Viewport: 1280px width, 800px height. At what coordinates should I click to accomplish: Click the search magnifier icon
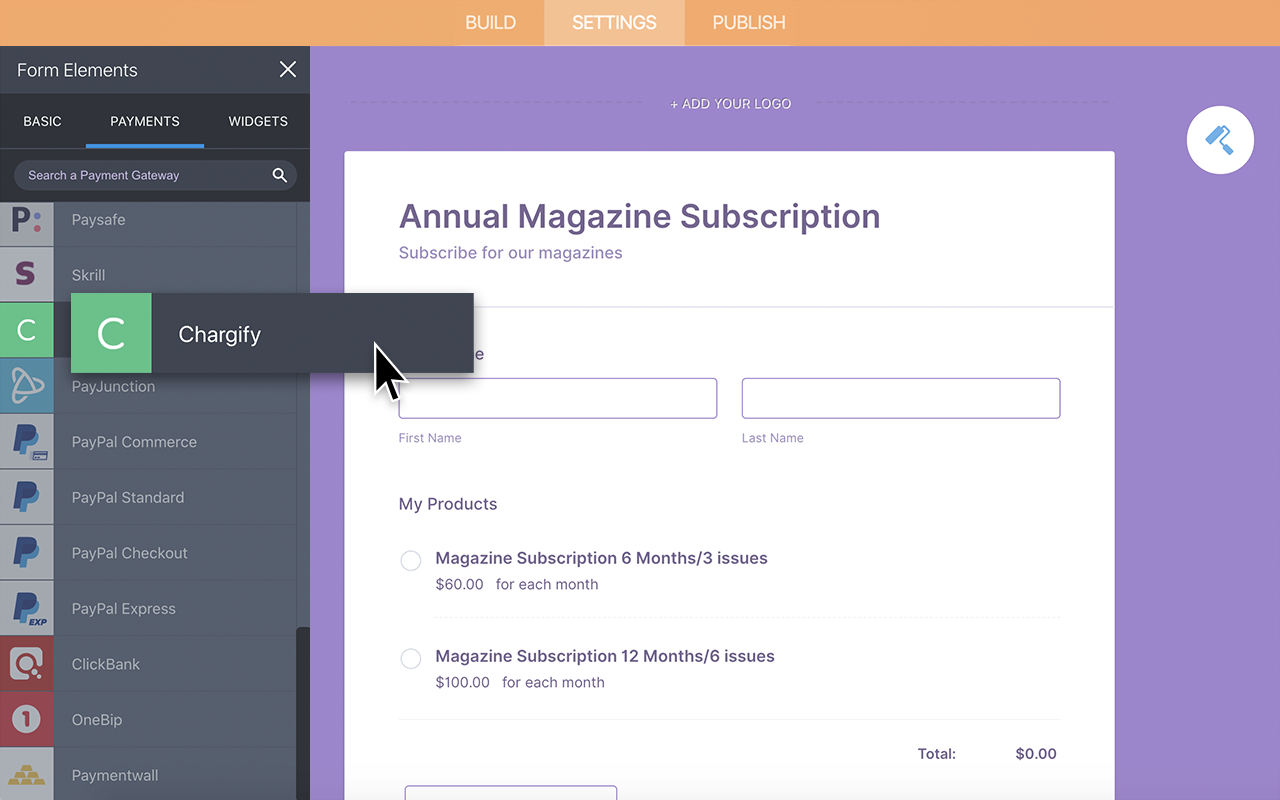click(280, 174)
